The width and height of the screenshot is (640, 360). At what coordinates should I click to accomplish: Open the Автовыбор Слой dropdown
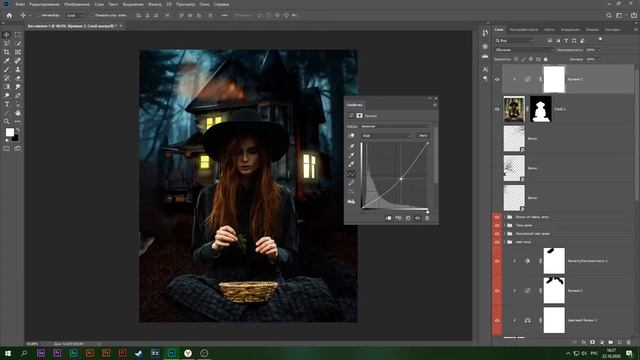[x=74, y=16]
